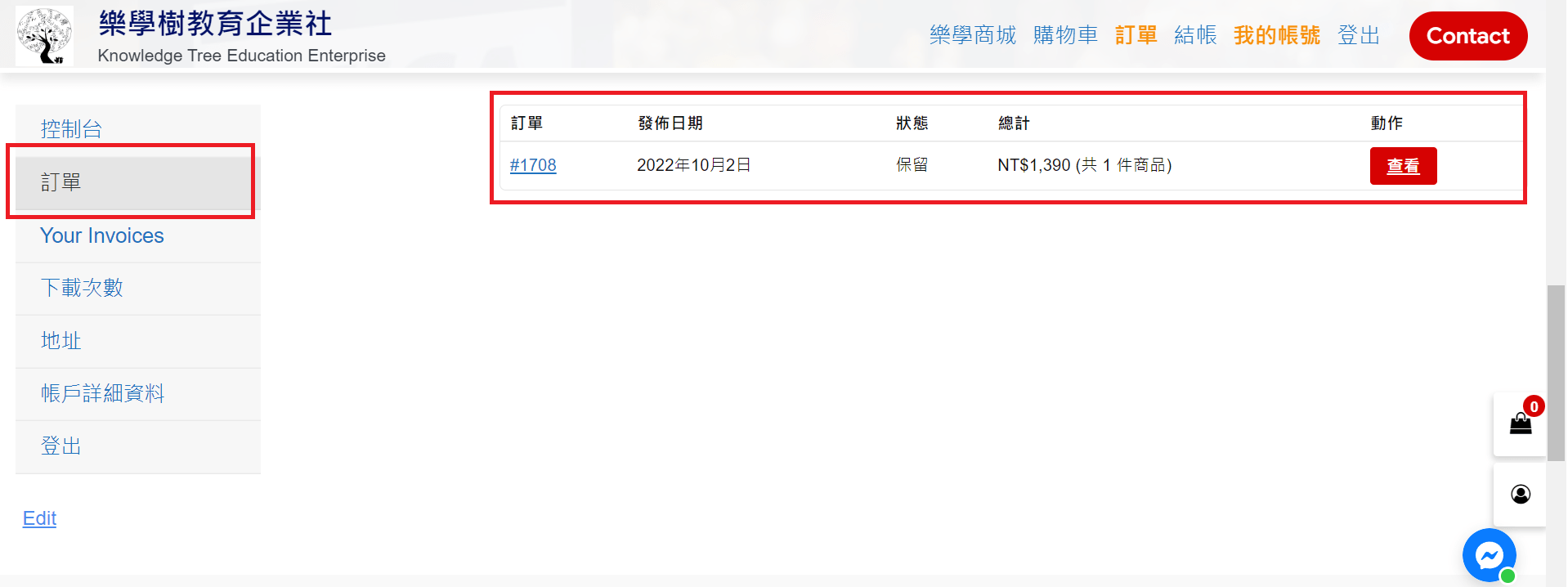Click the page vertical scrollbar thumb
1568x587 pixels.
click(1556, 372)
